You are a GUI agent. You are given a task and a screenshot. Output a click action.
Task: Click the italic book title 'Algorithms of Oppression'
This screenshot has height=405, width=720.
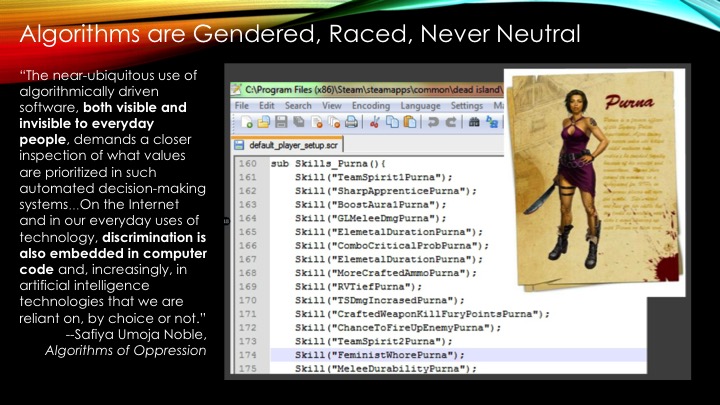[125, 350]
